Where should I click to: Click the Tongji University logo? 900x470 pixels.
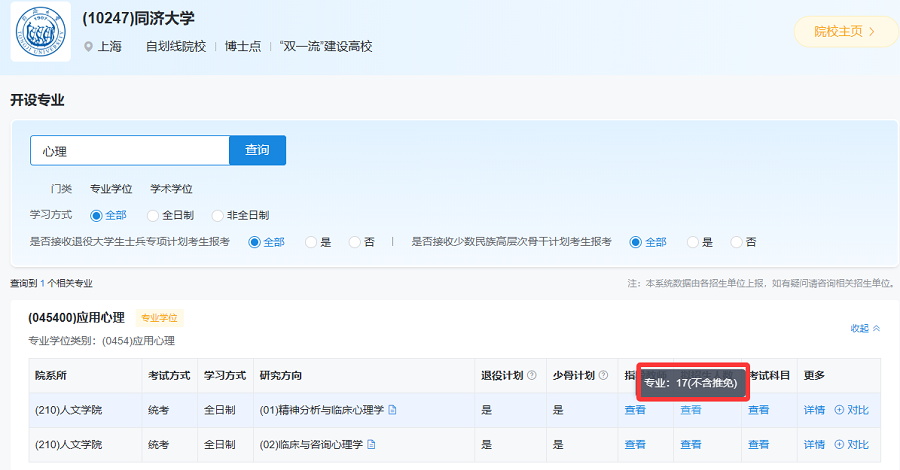pyautogui.click(x=41, y=33)
